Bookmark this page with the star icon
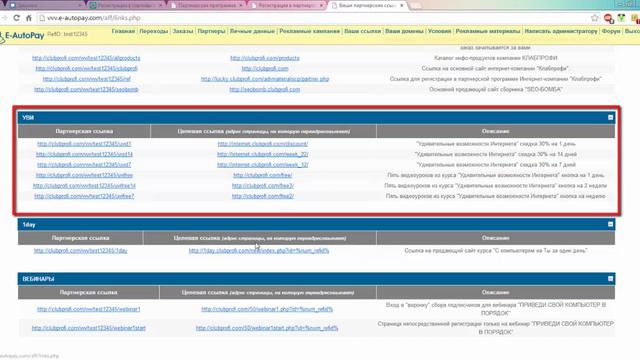The width and height of the screenshot is (640, 360). (x=595, y=18)
